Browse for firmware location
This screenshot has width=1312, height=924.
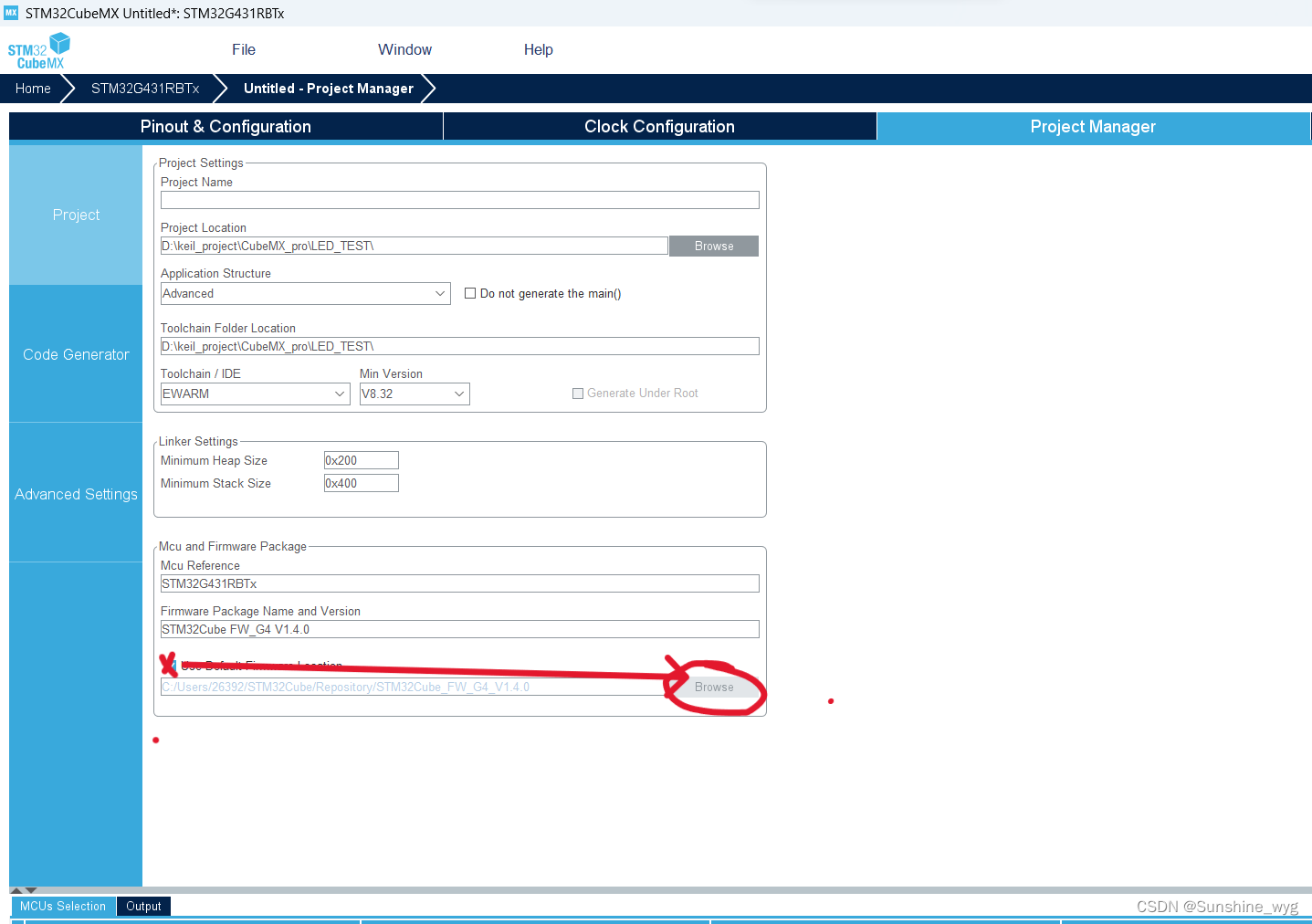[714, 688]
